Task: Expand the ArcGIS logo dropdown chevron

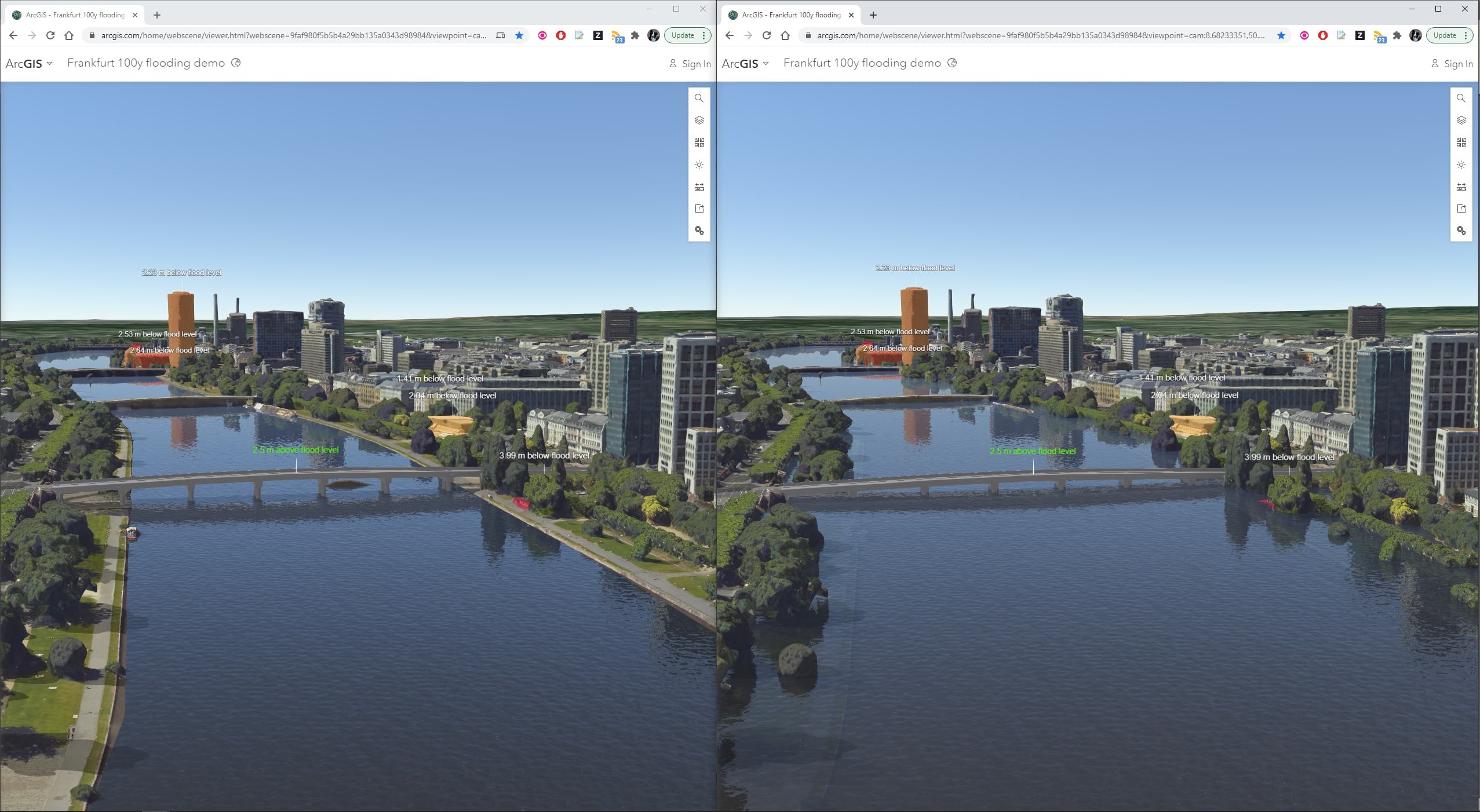Action: (50, 64)
